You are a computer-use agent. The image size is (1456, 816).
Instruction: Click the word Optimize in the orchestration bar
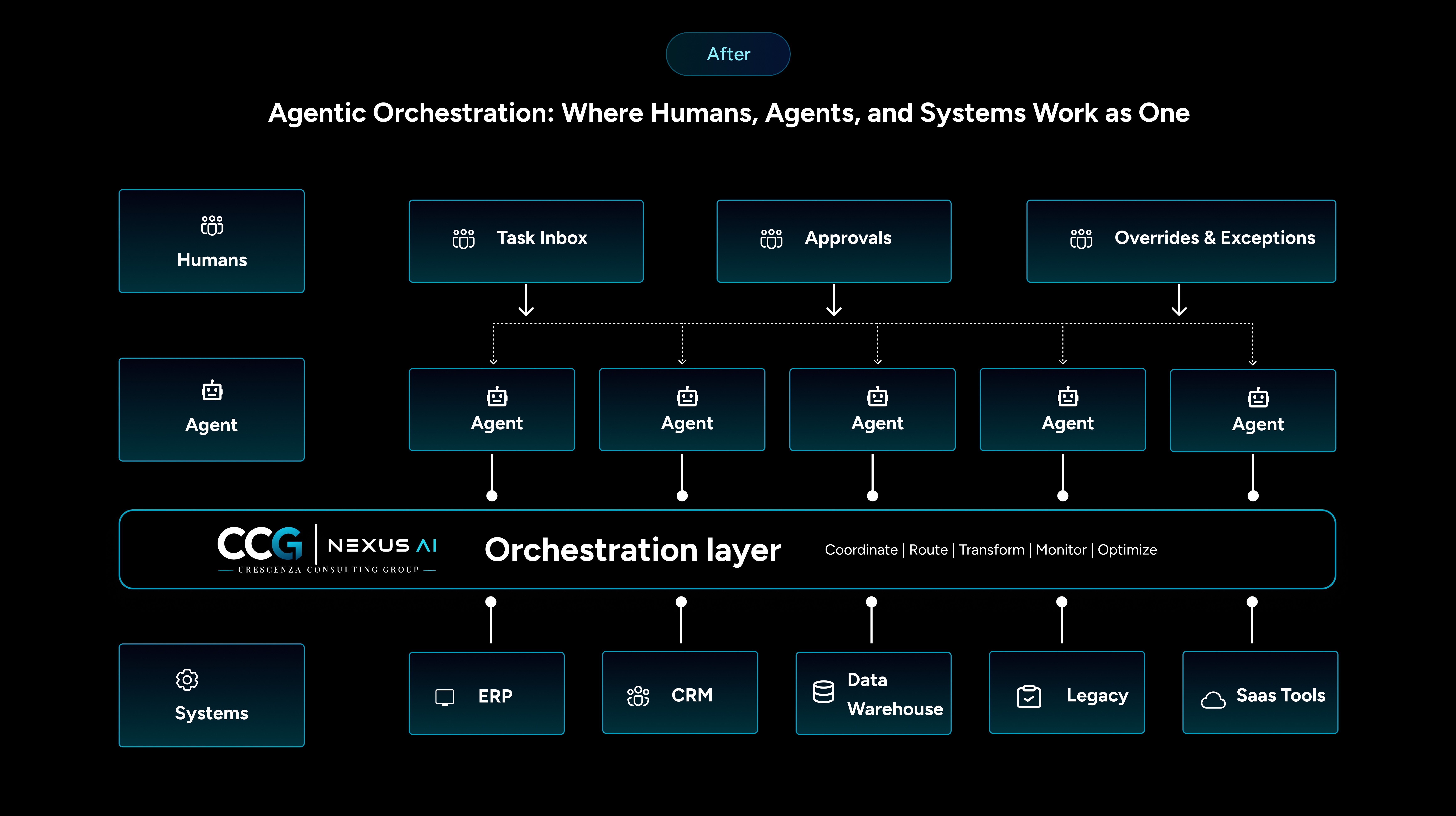(1128, 550)
